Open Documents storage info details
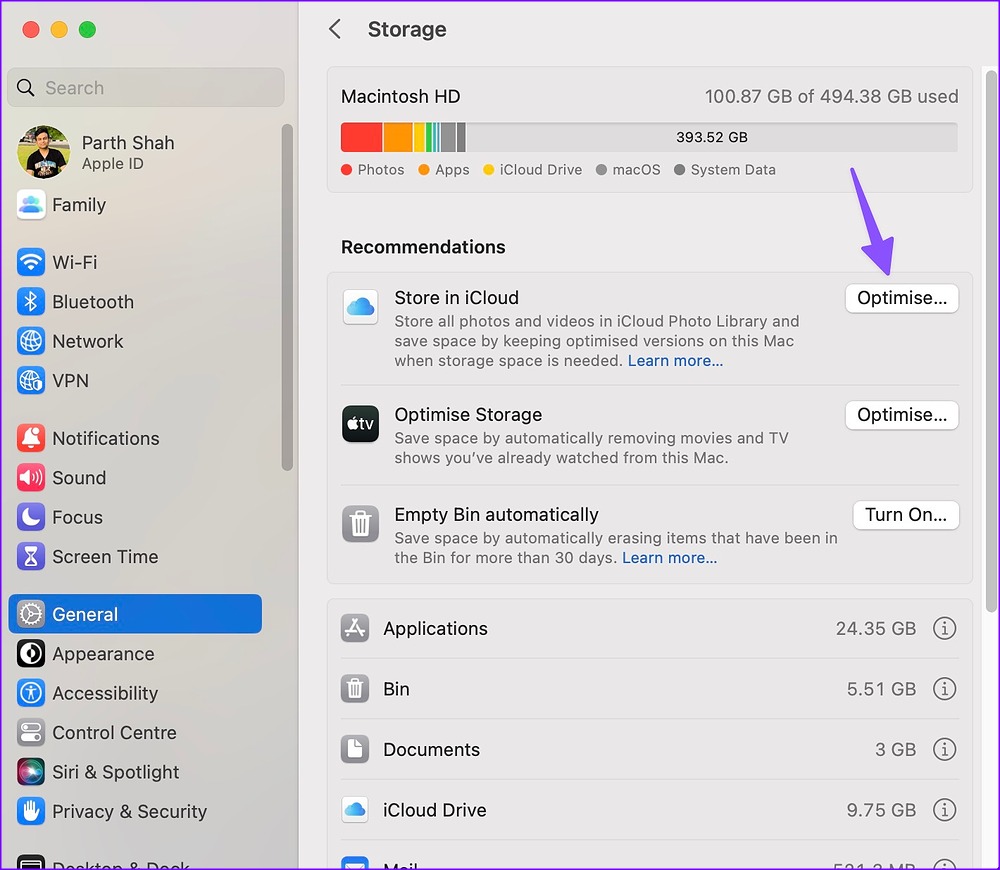The image size is (1000, 870). point(944,749)
